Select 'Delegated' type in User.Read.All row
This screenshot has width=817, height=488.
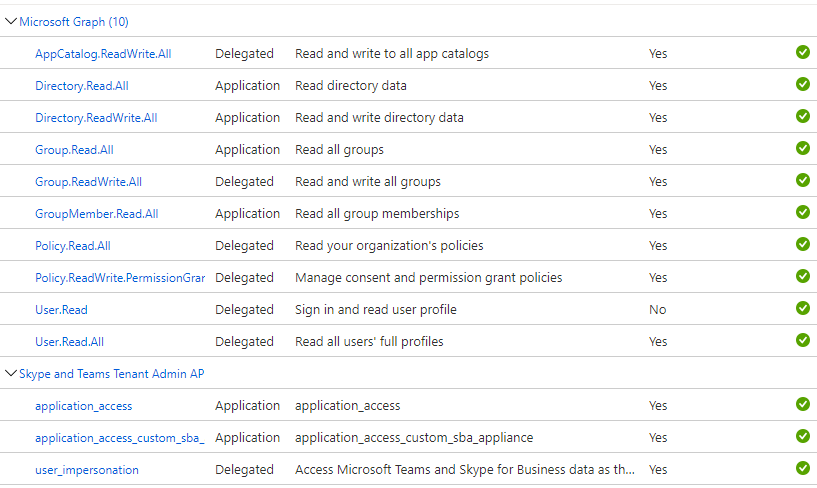coord(244,342)
